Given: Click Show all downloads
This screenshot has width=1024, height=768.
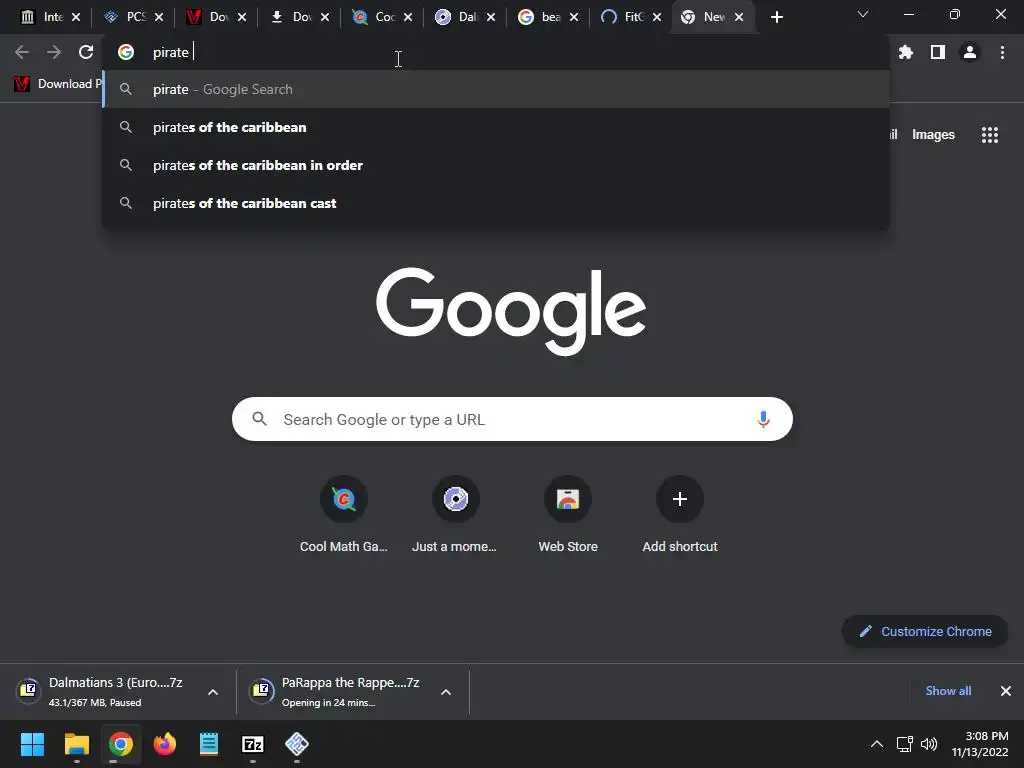Looking at the screenshot, I should point(948,691).
